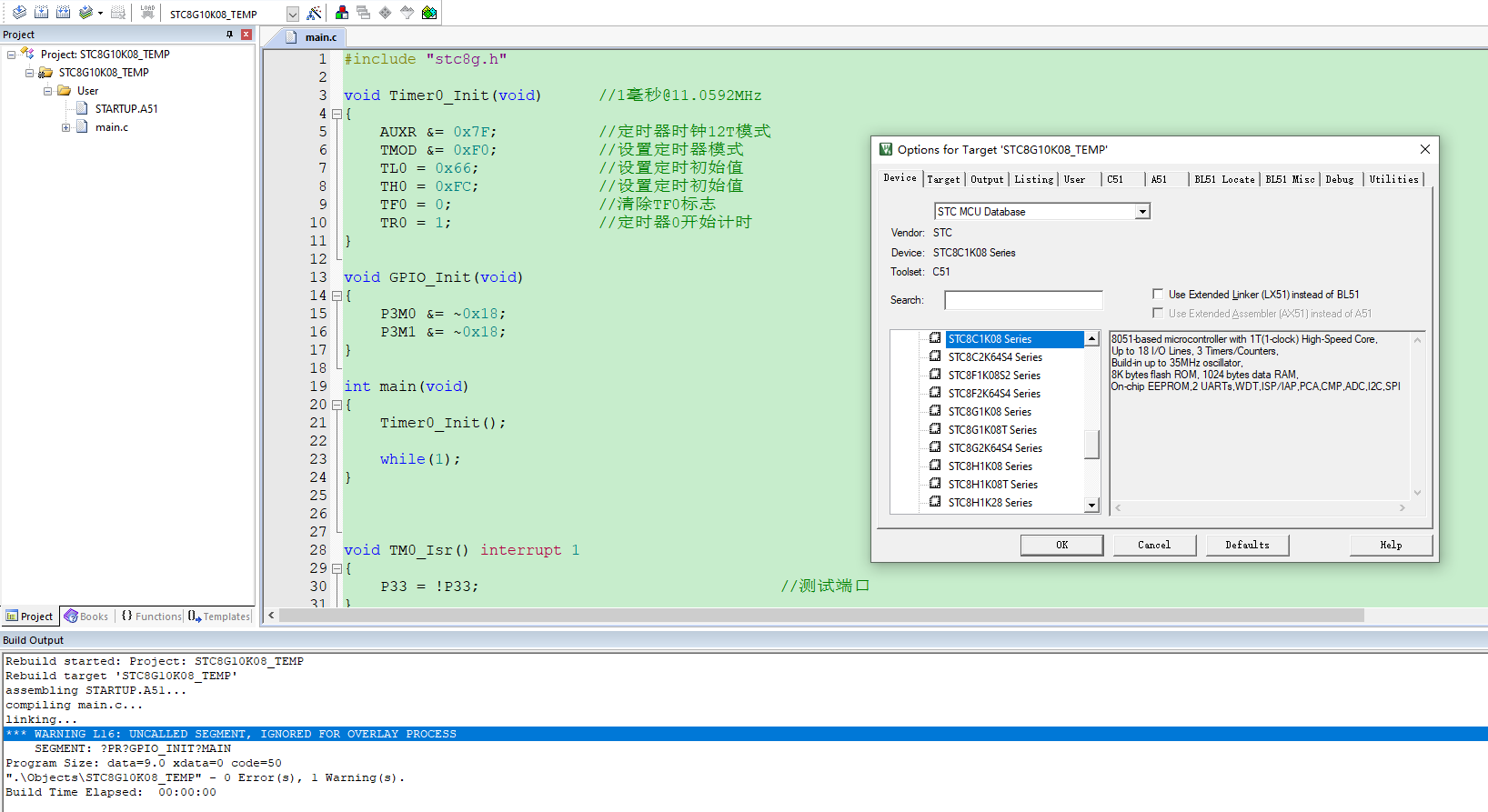Select the WARNING L16 line in Build Output
1488x812 pixels.
tap(744, 734)
